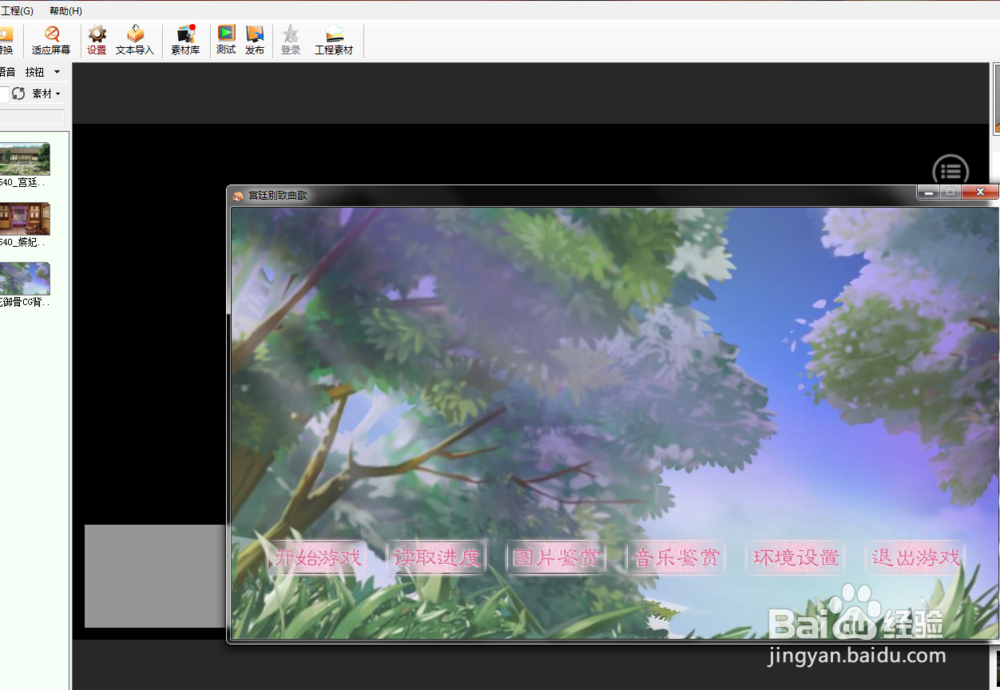Click 环境设置 environment settings button
The height and width of the screenshot is (690, 1000).
[x=795, y=558]
